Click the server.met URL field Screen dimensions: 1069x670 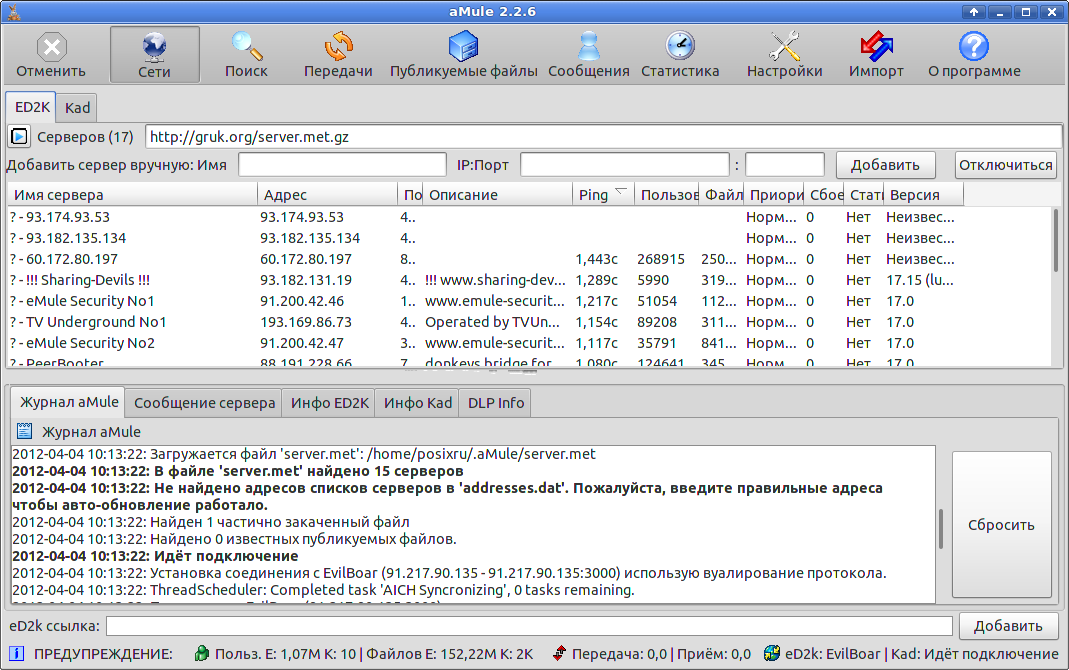[x=603, y=137]
